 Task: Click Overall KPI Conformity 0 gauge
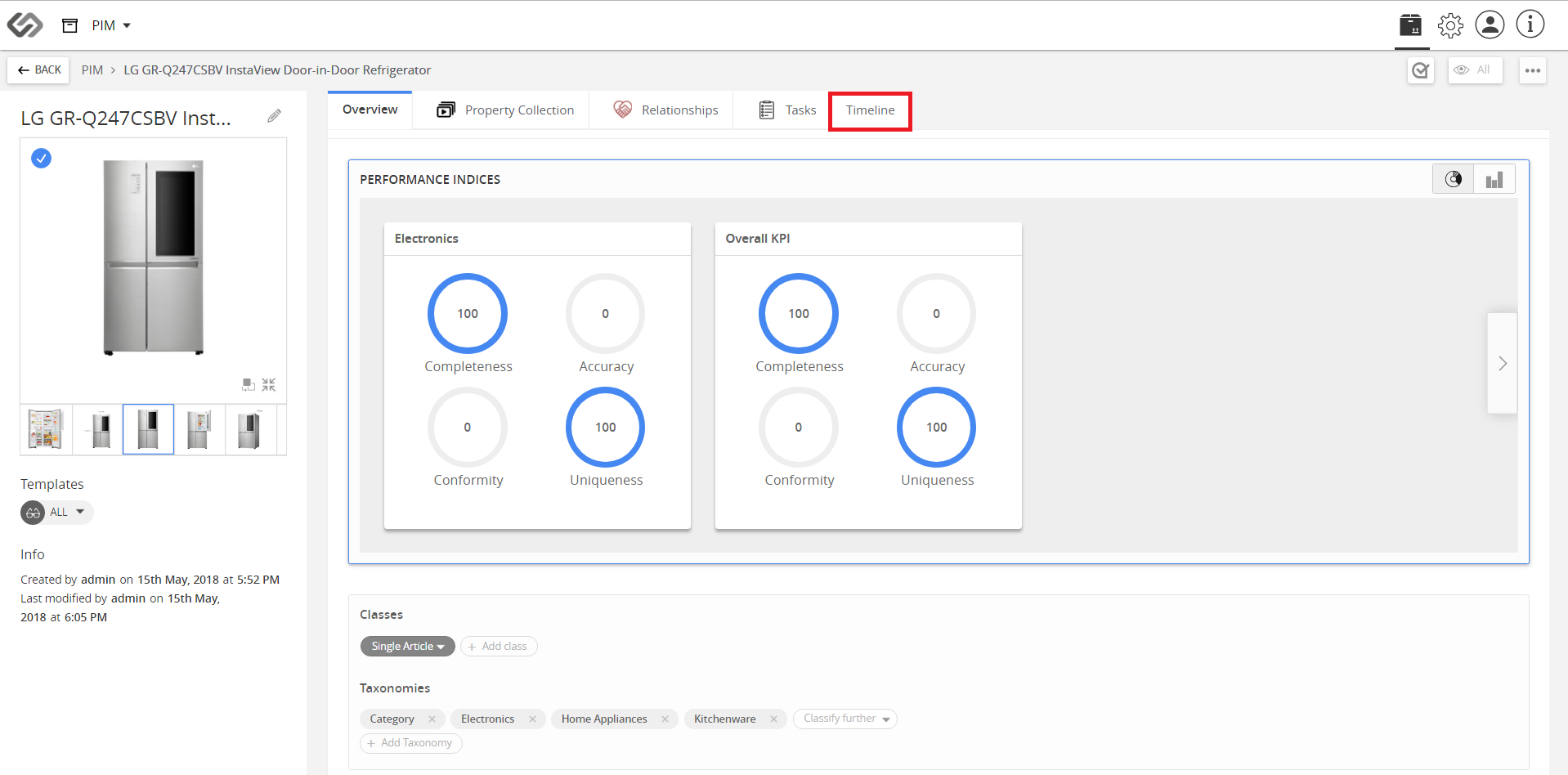[x=799, y=427]
